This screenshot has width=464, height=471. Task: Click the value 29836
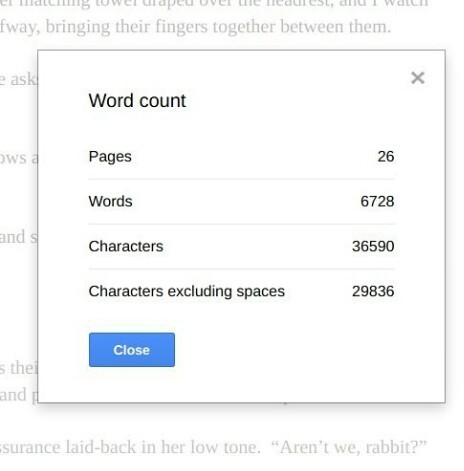pos(373,291)
